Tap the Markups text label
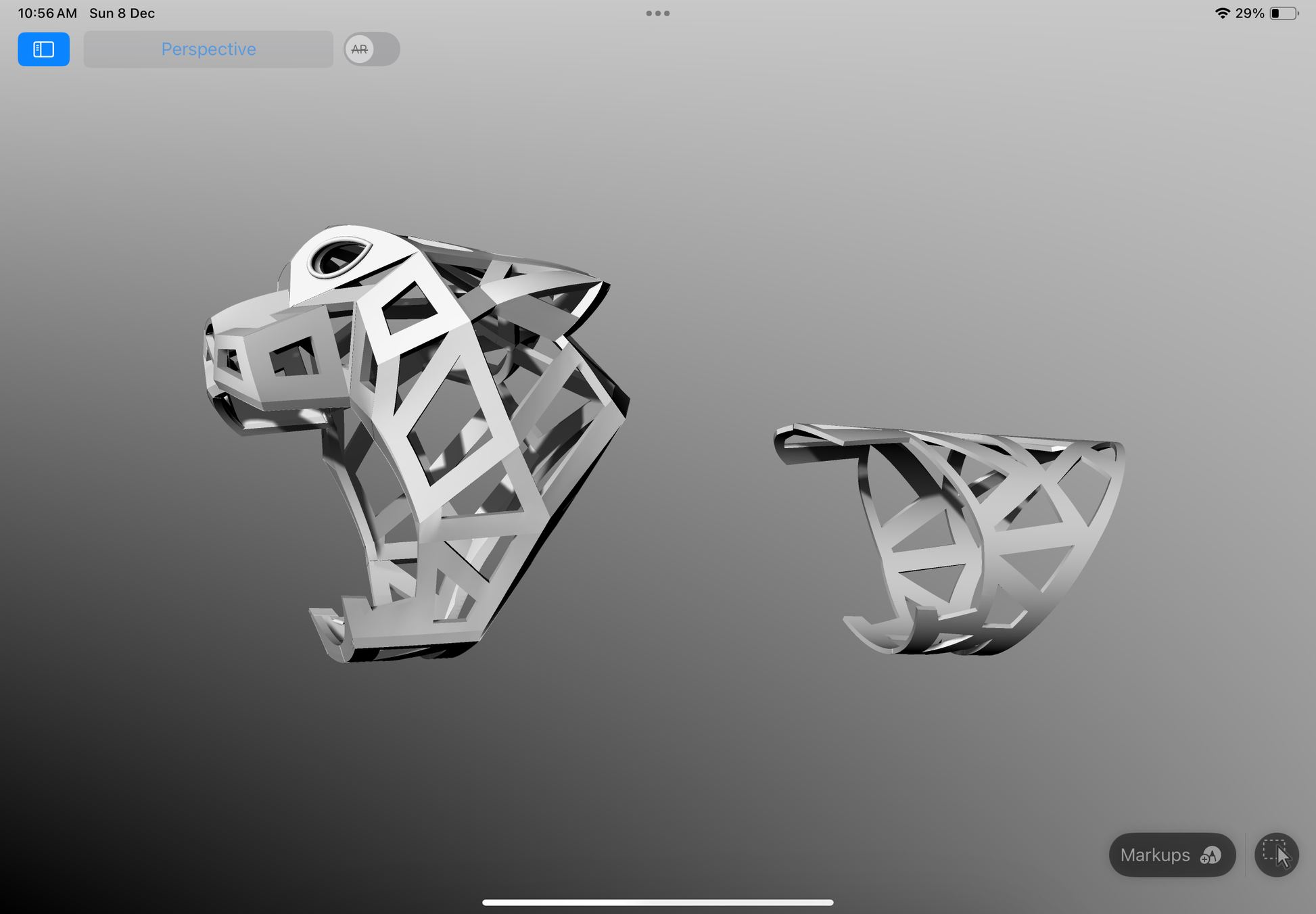This screenshot has height=914, width=1316. click(x=1154, y=855)
